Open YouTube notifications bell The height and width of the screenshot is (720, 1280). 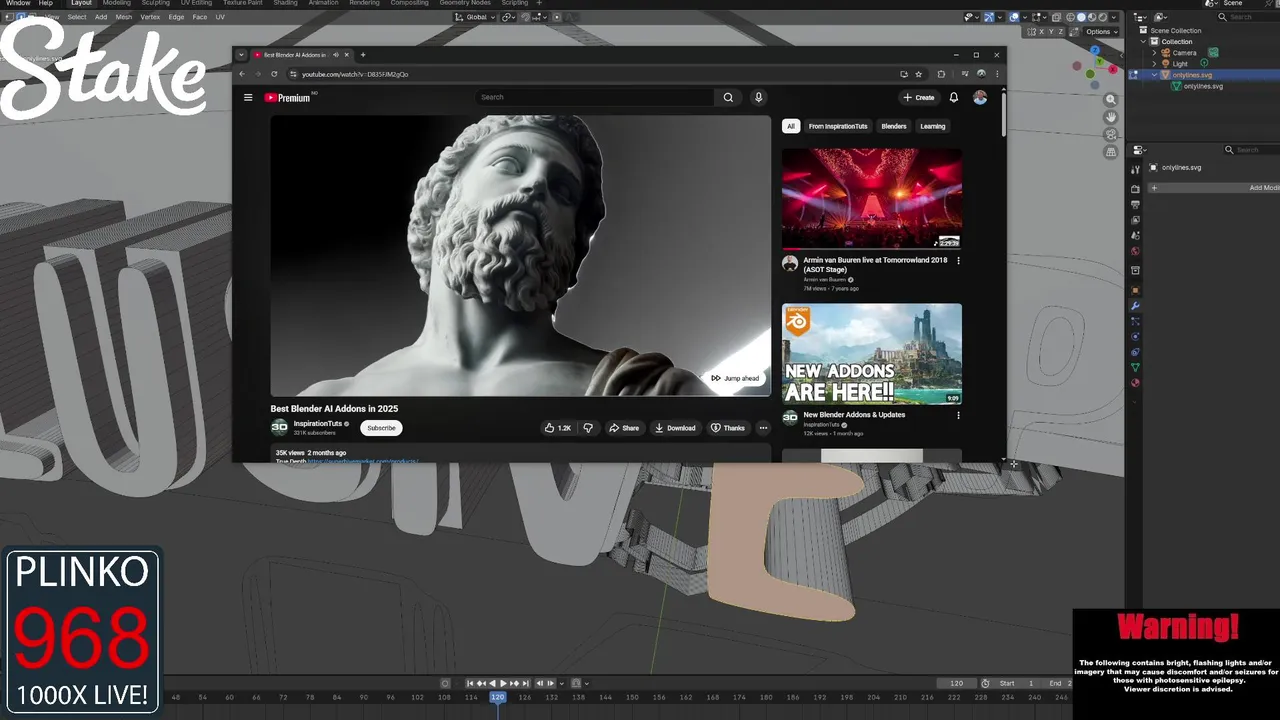pos(953,97)
